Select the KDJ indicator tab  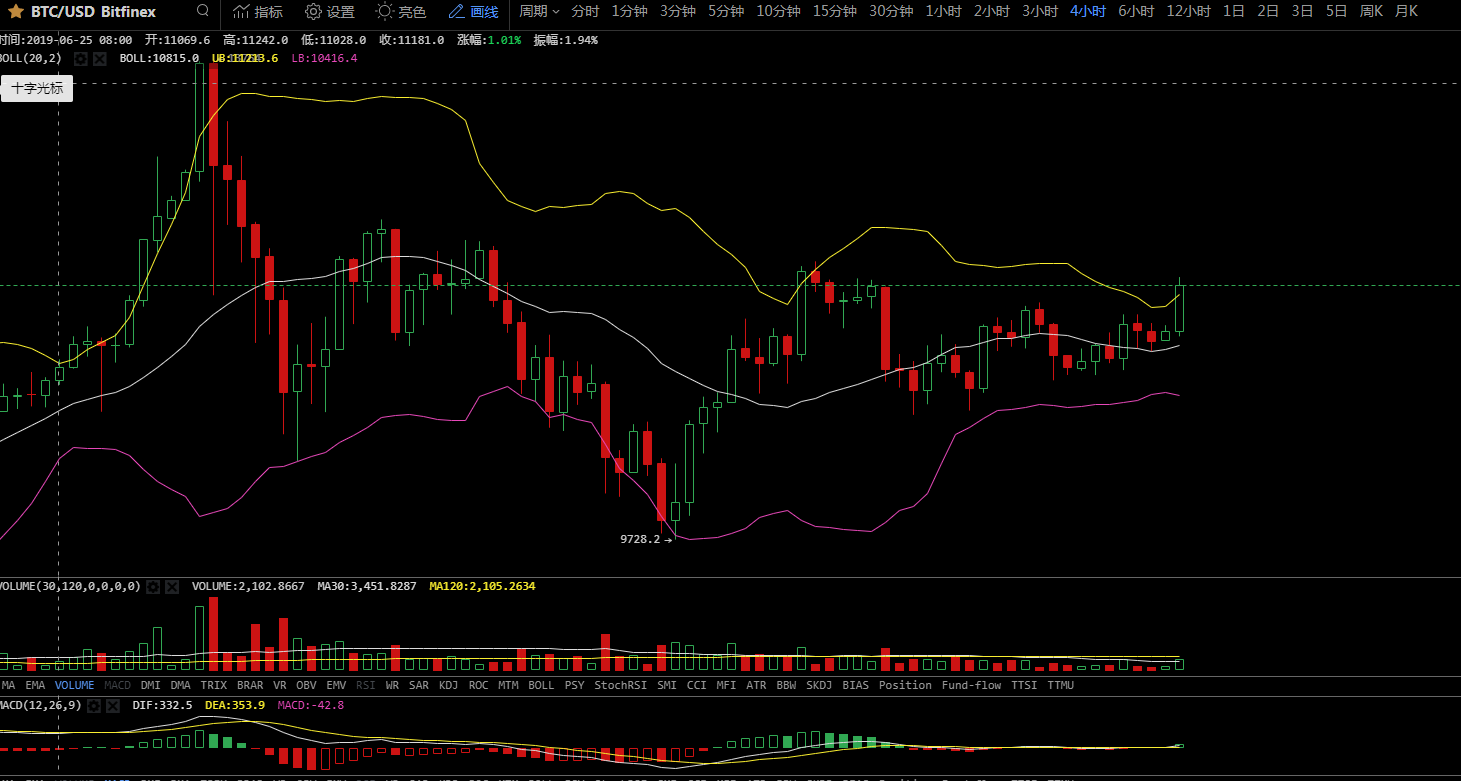point(449,686)
